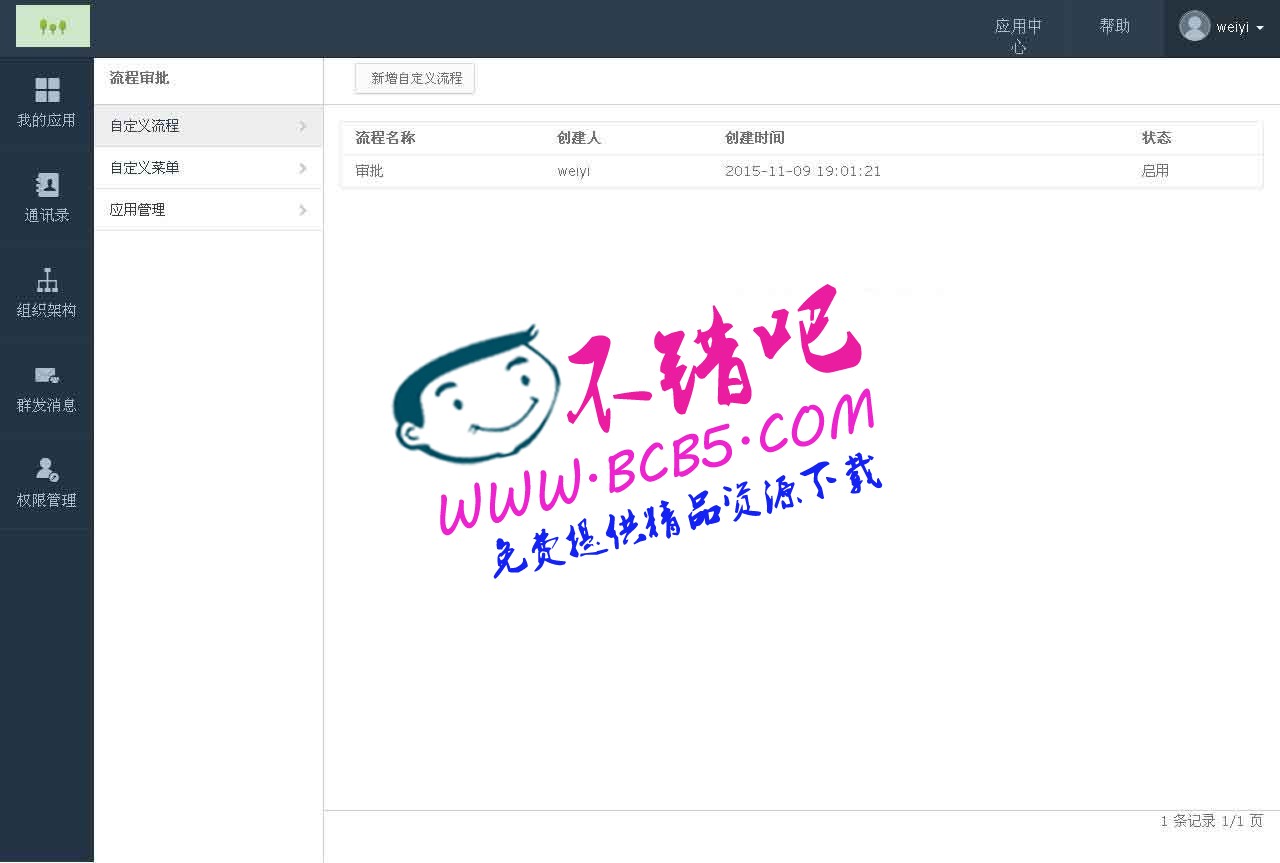Open the 我的应用 grid icon
The height and width of the screenshot is (863, 1280).
coord(47,90)
